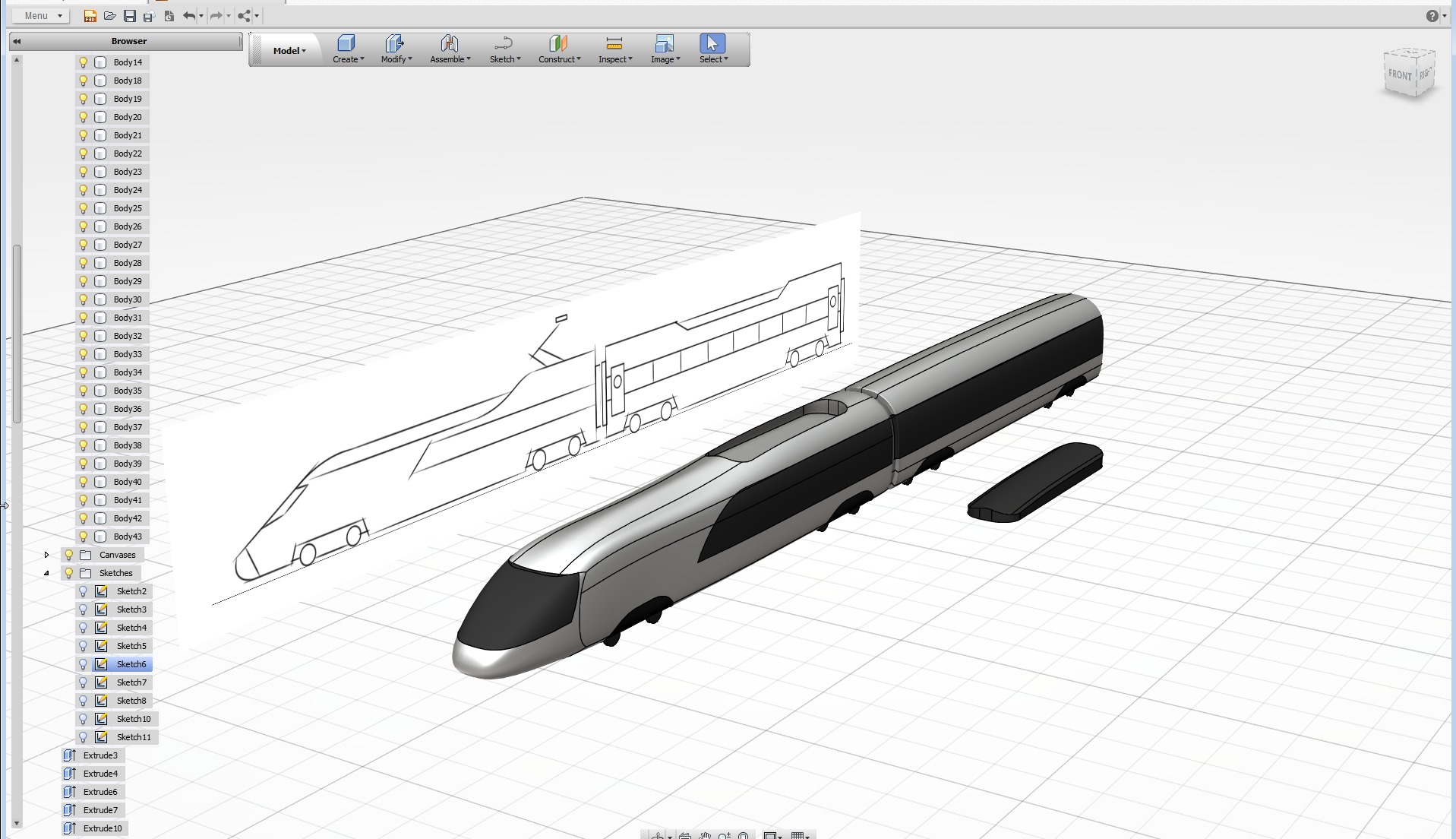
Task: Expand the Canvases folder in the browser
Action: pos(47,555)
